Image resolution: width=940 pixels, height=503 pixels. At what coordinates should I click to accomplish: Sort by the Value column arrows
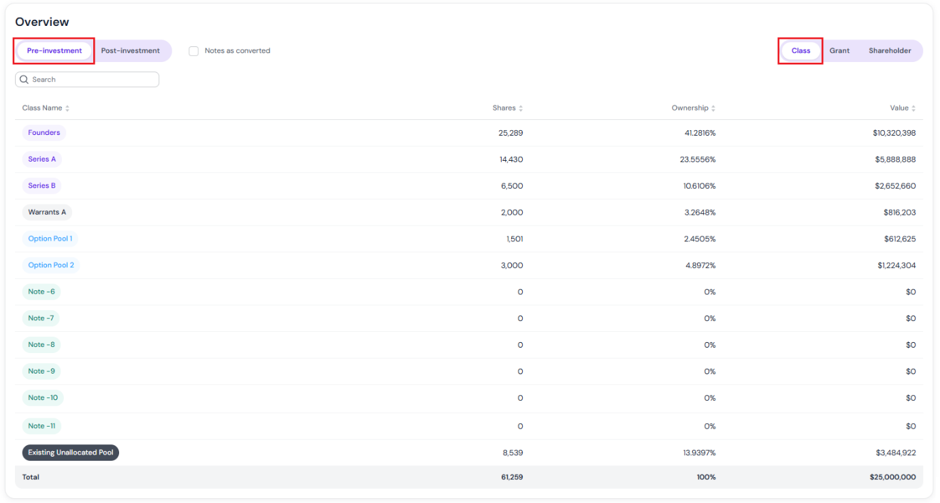point(914,109)
